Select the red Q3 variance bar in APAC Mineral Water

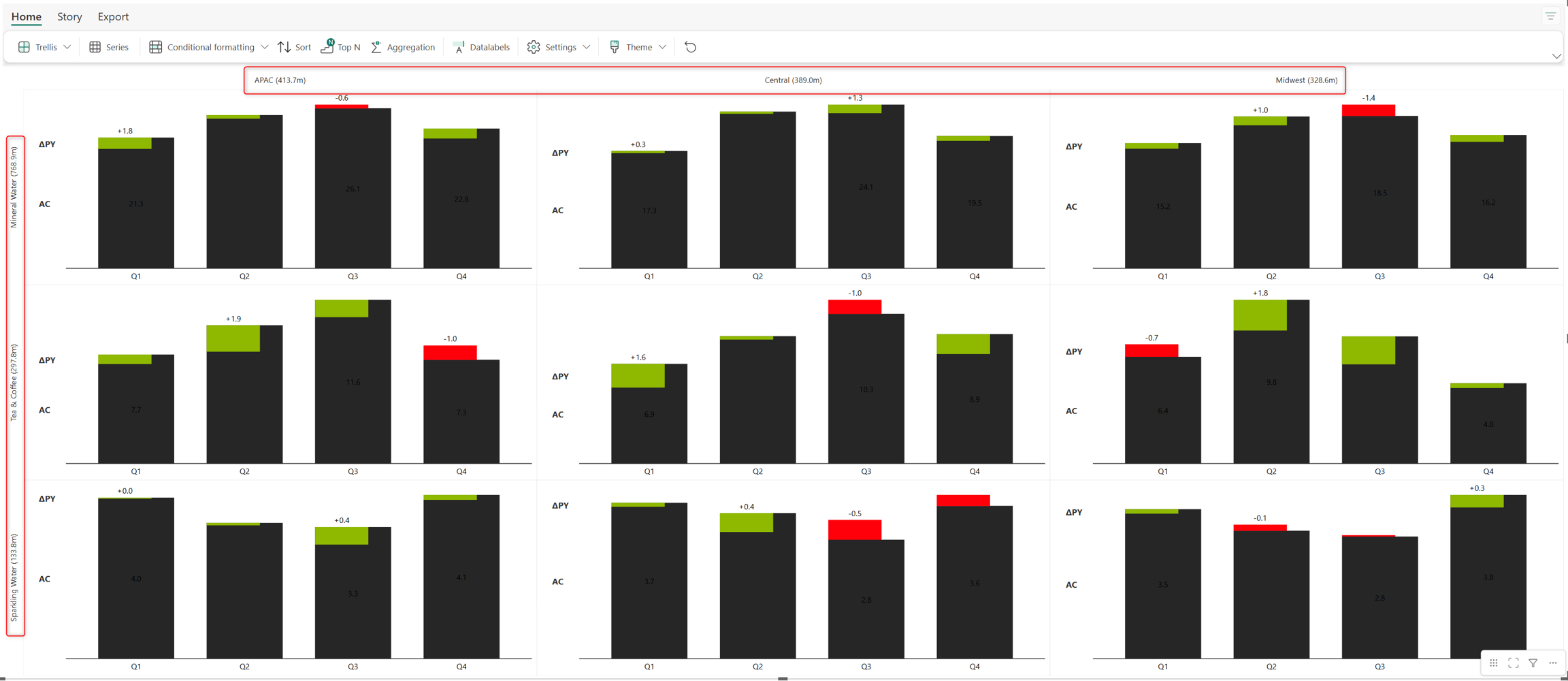coord(342,106)
